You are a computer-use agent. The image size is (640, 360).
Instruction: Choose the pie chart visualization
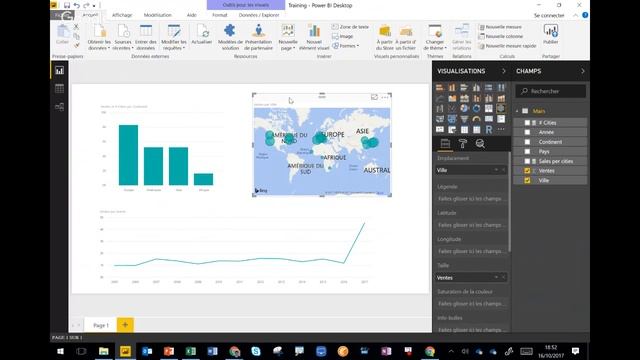(464, 109)
